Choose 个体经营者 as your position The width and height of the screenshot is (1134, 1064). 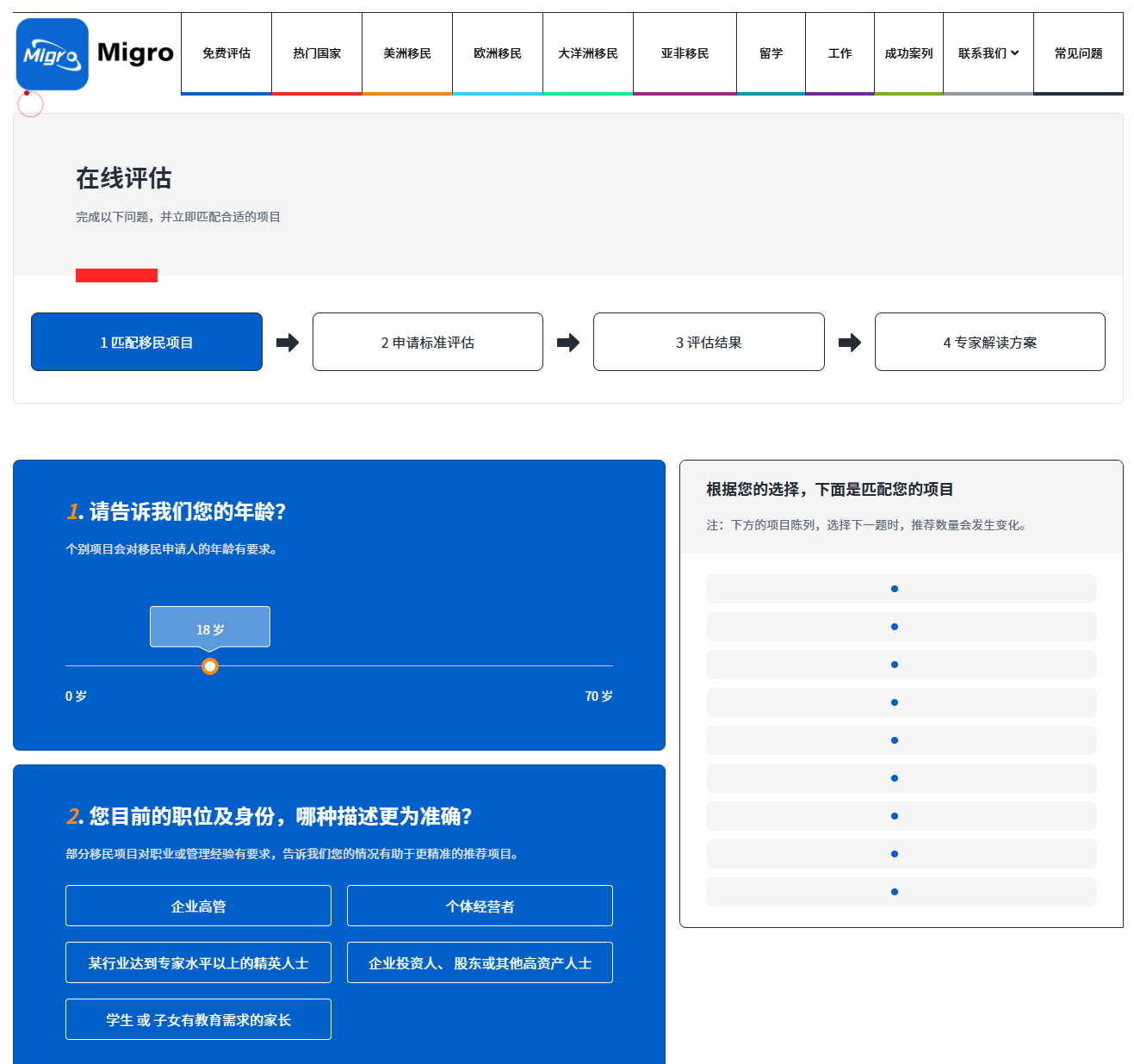coord(480,906)
